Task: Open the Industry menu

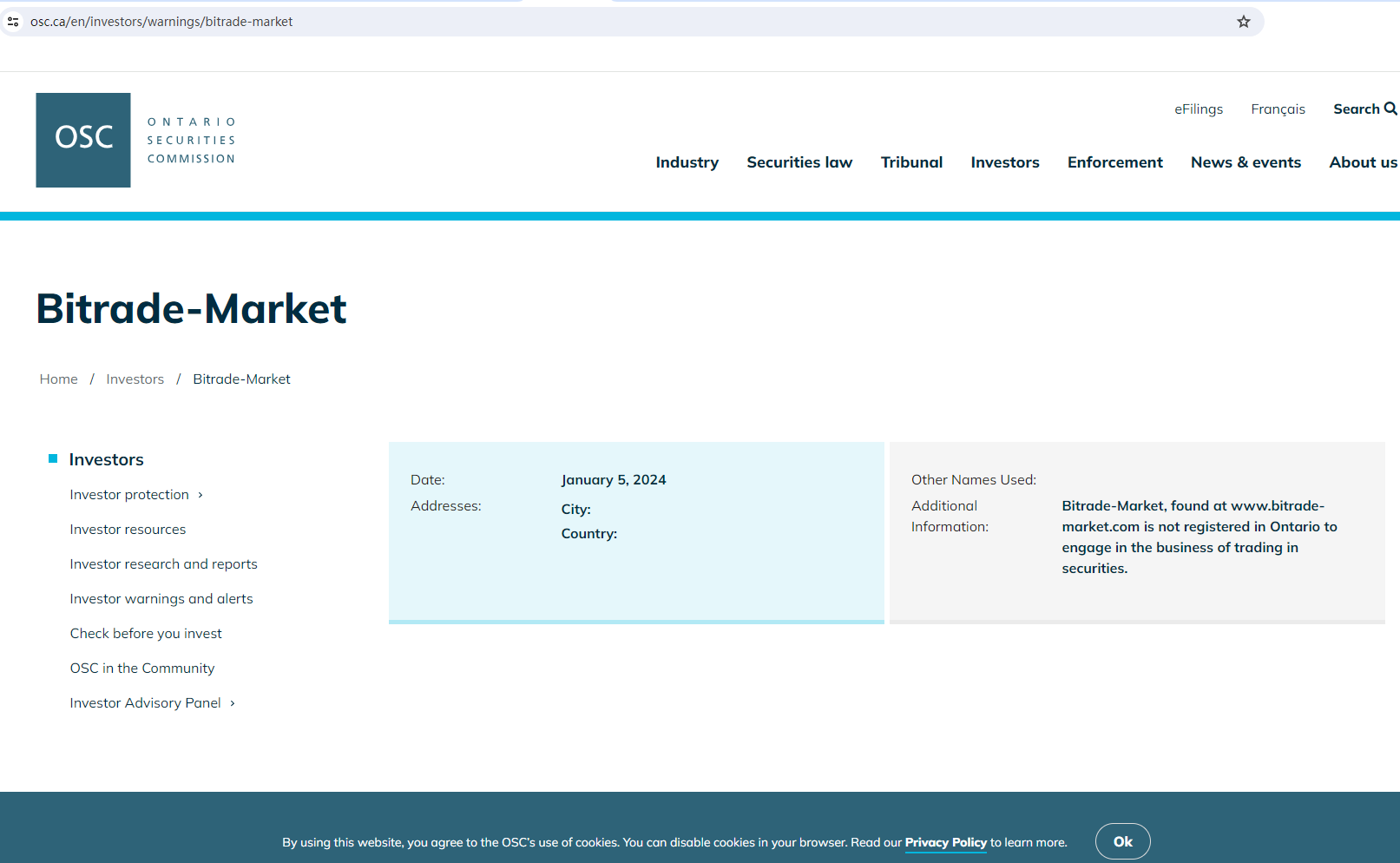Action: 687,162
